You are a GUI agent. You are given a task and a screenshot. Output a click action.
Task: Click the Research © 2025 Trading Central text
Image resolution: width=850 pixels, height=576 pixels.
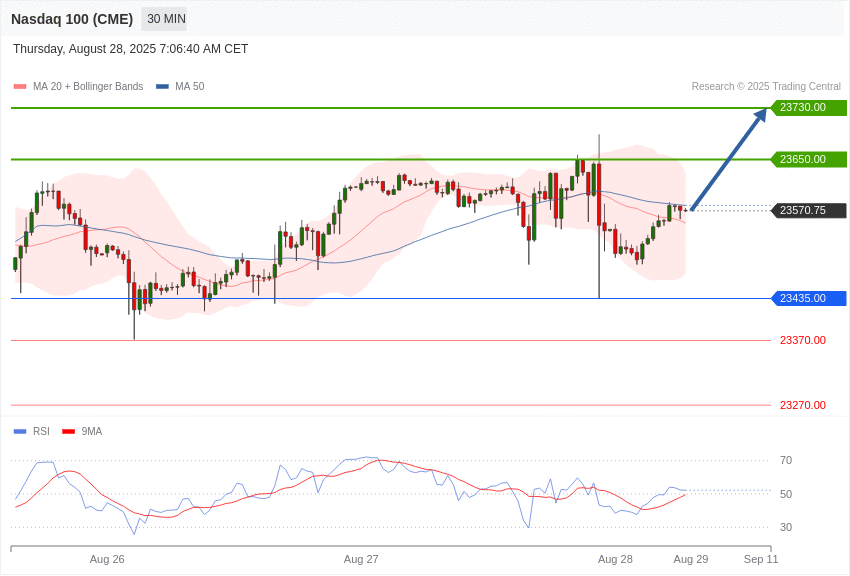[766, 87]
